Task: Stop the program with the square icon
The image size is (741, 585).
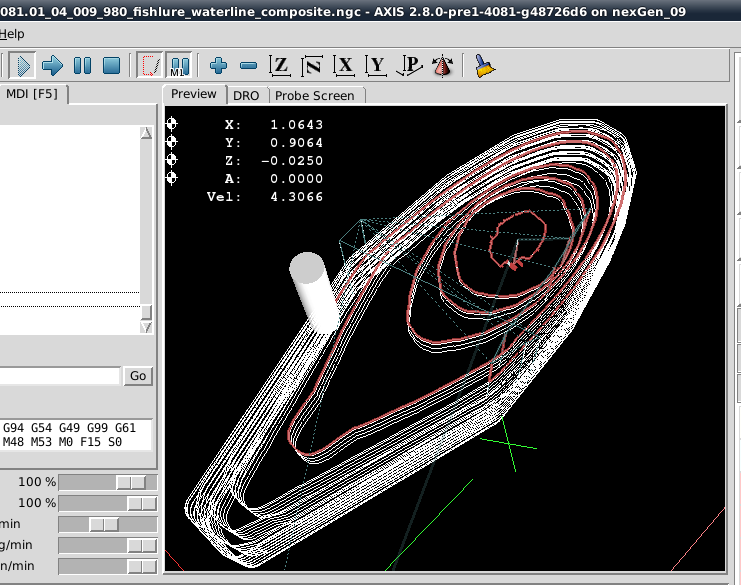Action: (111, 66)
